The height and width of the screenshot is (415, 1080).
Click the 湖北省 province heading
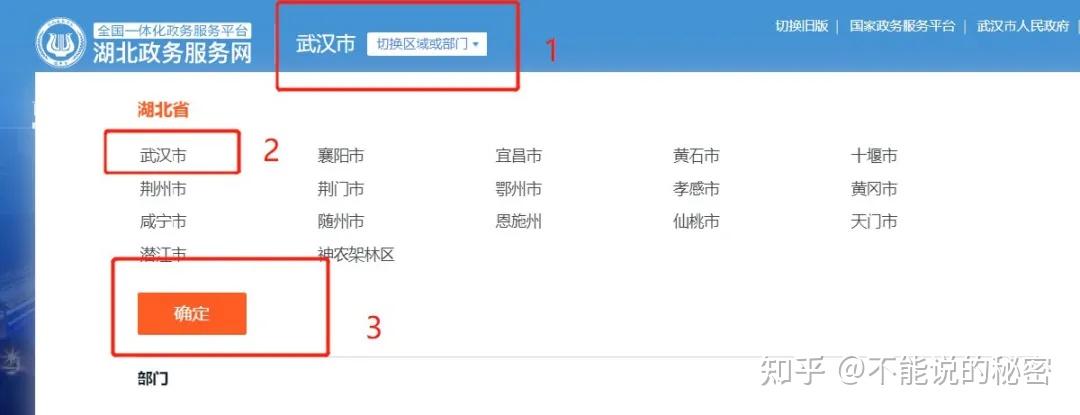coord(163,109)
